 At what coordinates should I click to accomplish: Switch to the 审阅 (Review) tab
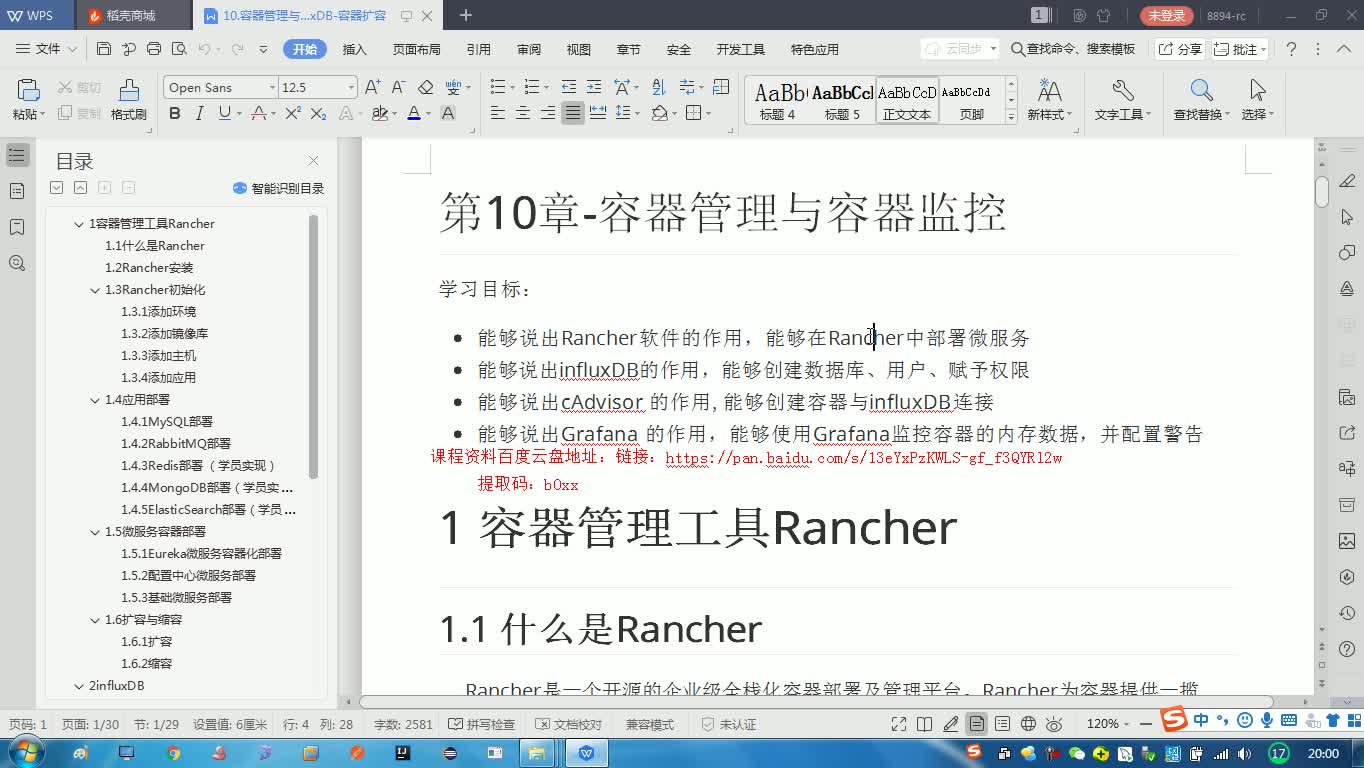coord(529,49)
